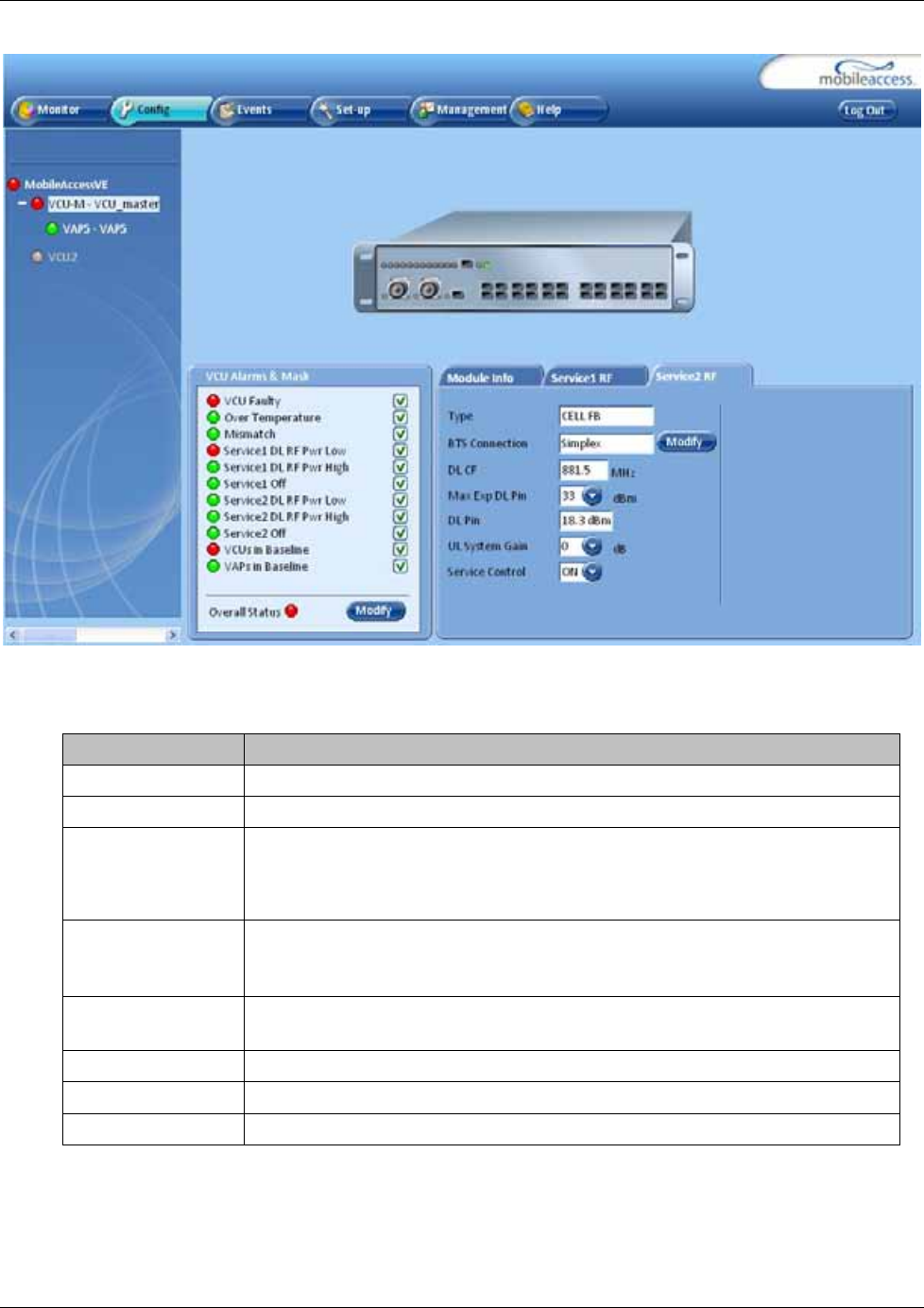Click red Service1 DL RF Pwr Low indicator

[x=214, y=451]
